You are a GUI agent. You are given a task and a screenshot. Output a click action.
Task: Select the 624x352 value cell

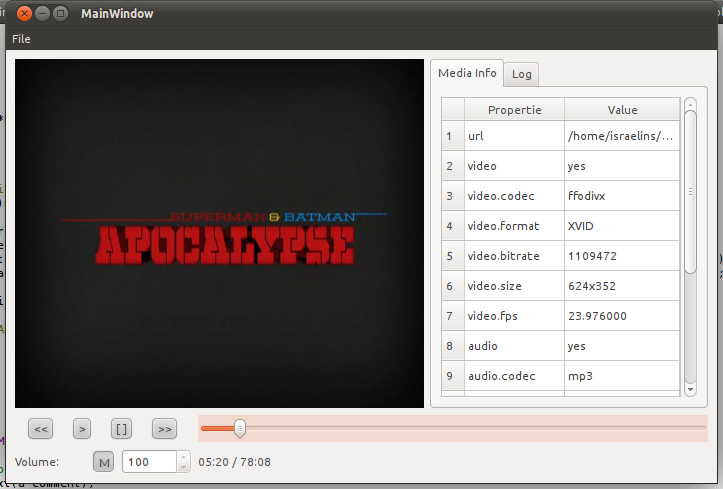coord(622,286)
